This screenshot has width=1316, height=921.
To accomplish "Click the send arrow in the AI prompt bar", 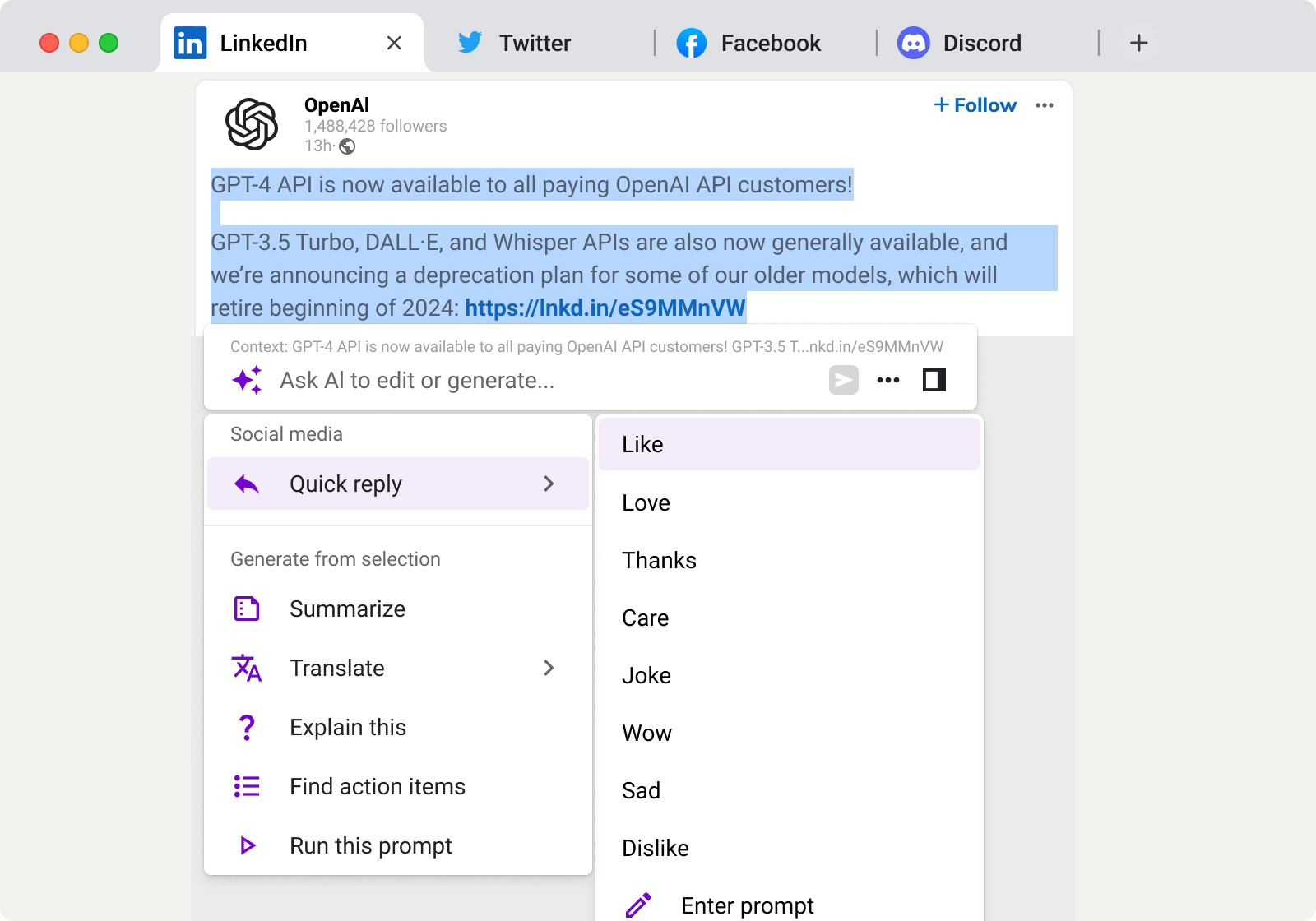I will 844,380.
